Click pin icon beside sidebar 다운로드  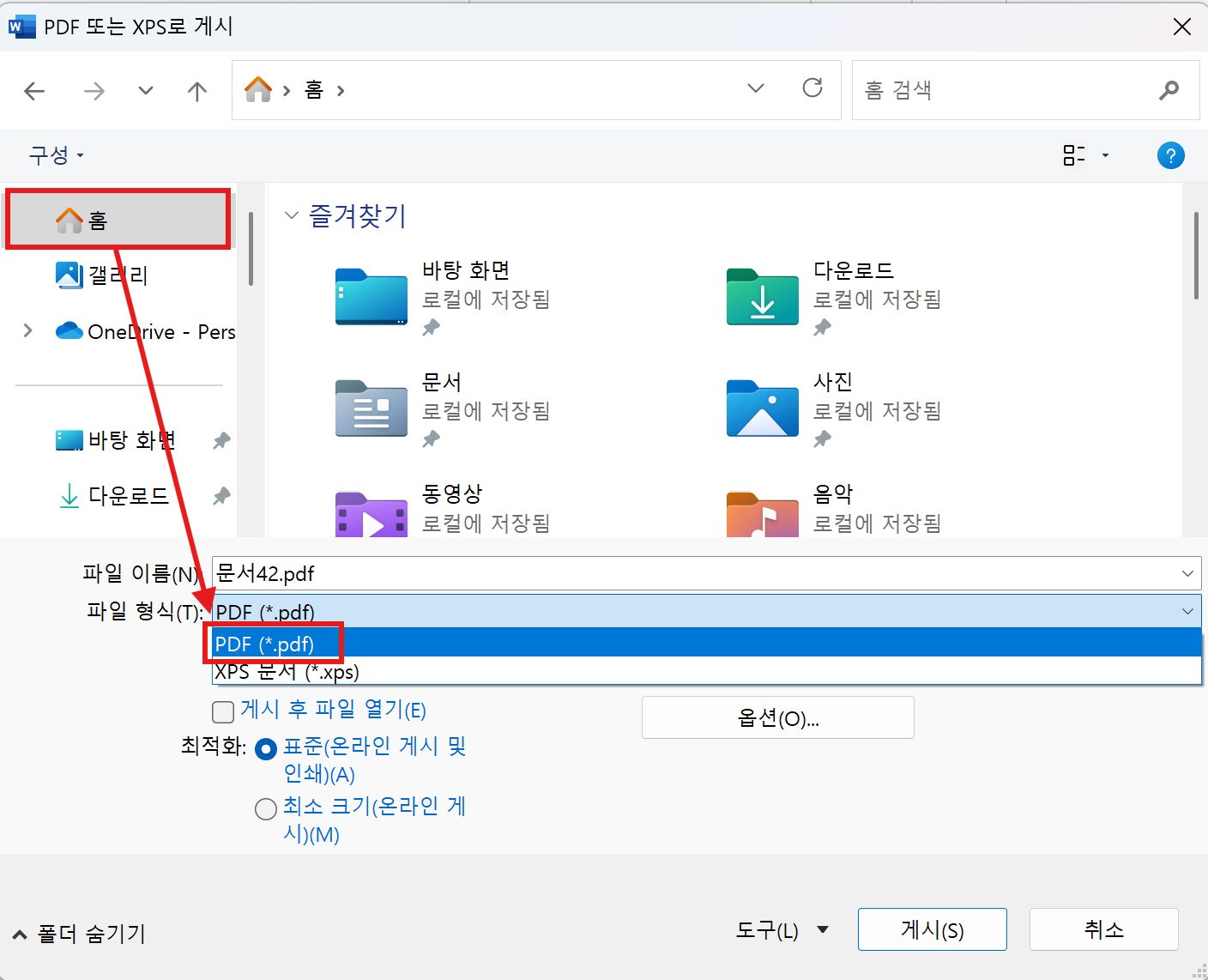click(222, 496)
